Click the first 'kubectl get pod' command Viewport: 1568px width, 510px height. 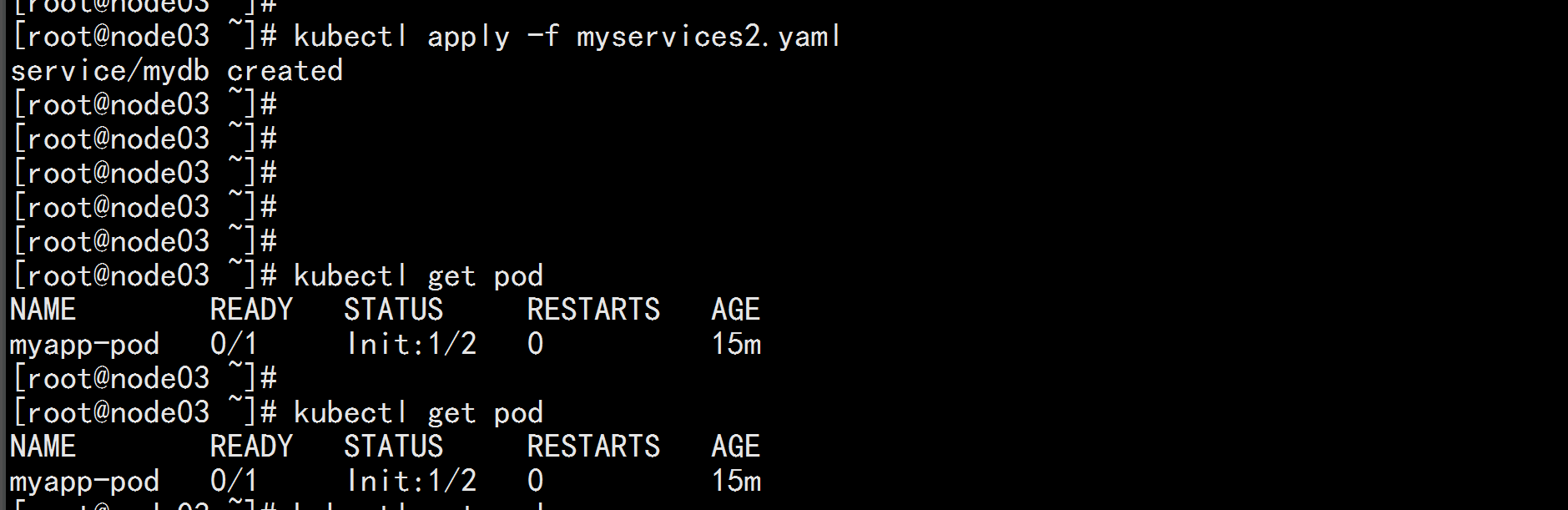click(x=418, y=276)
